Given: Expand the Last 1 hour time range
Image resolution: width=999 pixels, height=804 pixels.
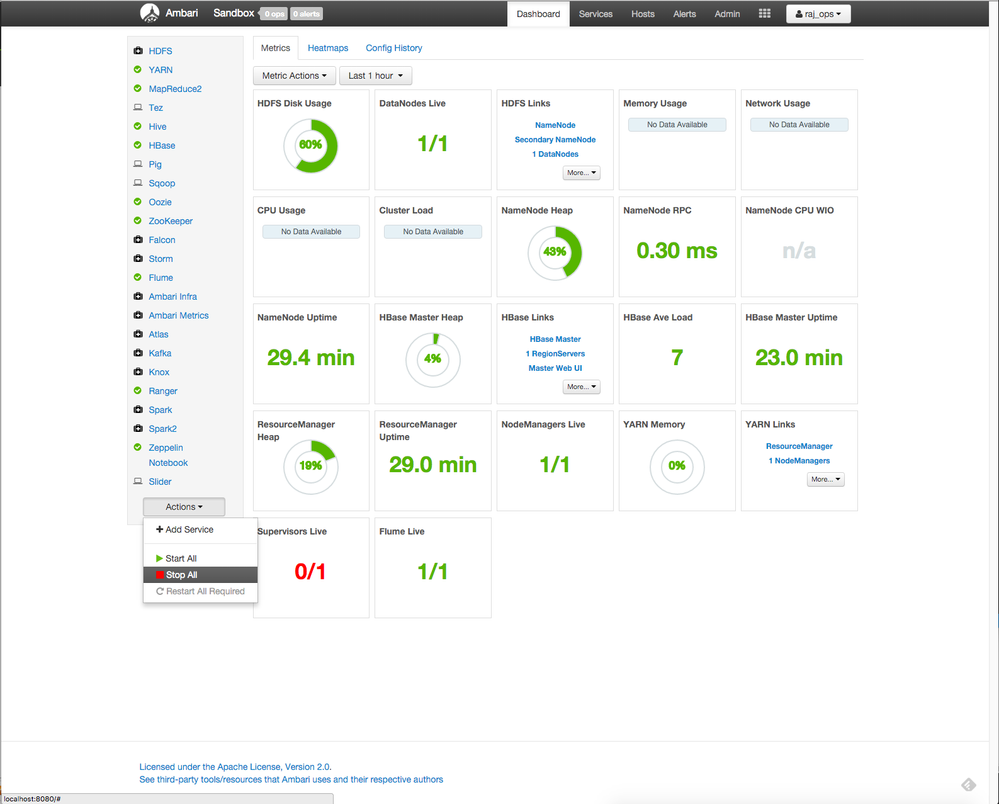Looking at the screenshot, I should pyautogui.click(x=375, y=76).
